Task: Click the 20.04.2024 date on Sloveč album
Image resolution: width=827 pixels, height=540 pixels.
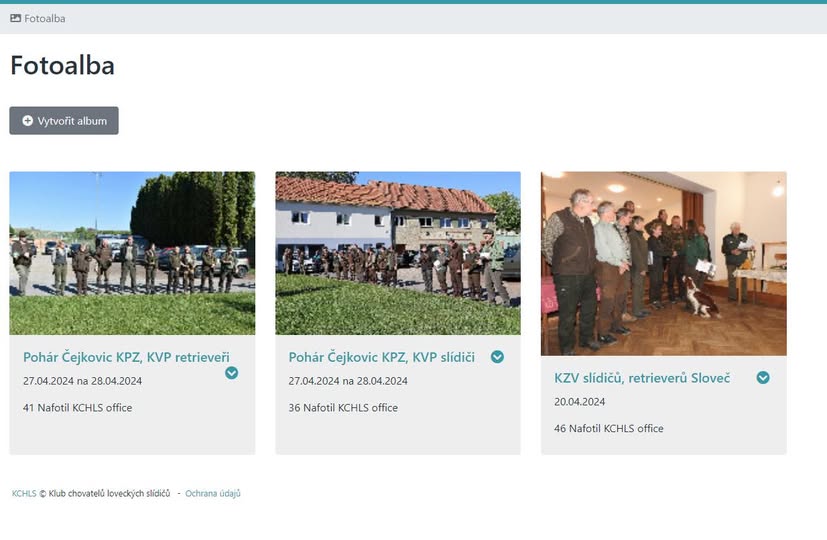Action: (x=579, y=402)
